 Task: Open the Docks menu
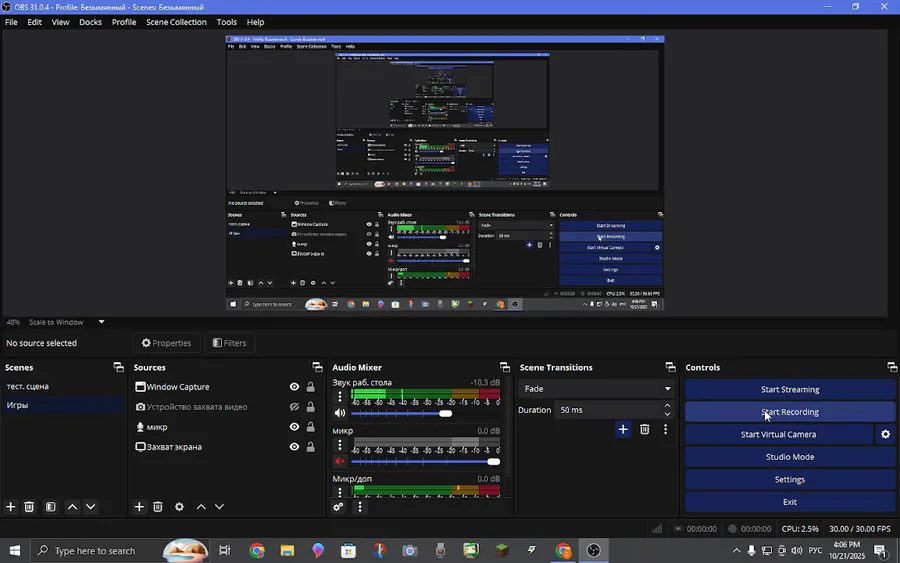(90, 22)
